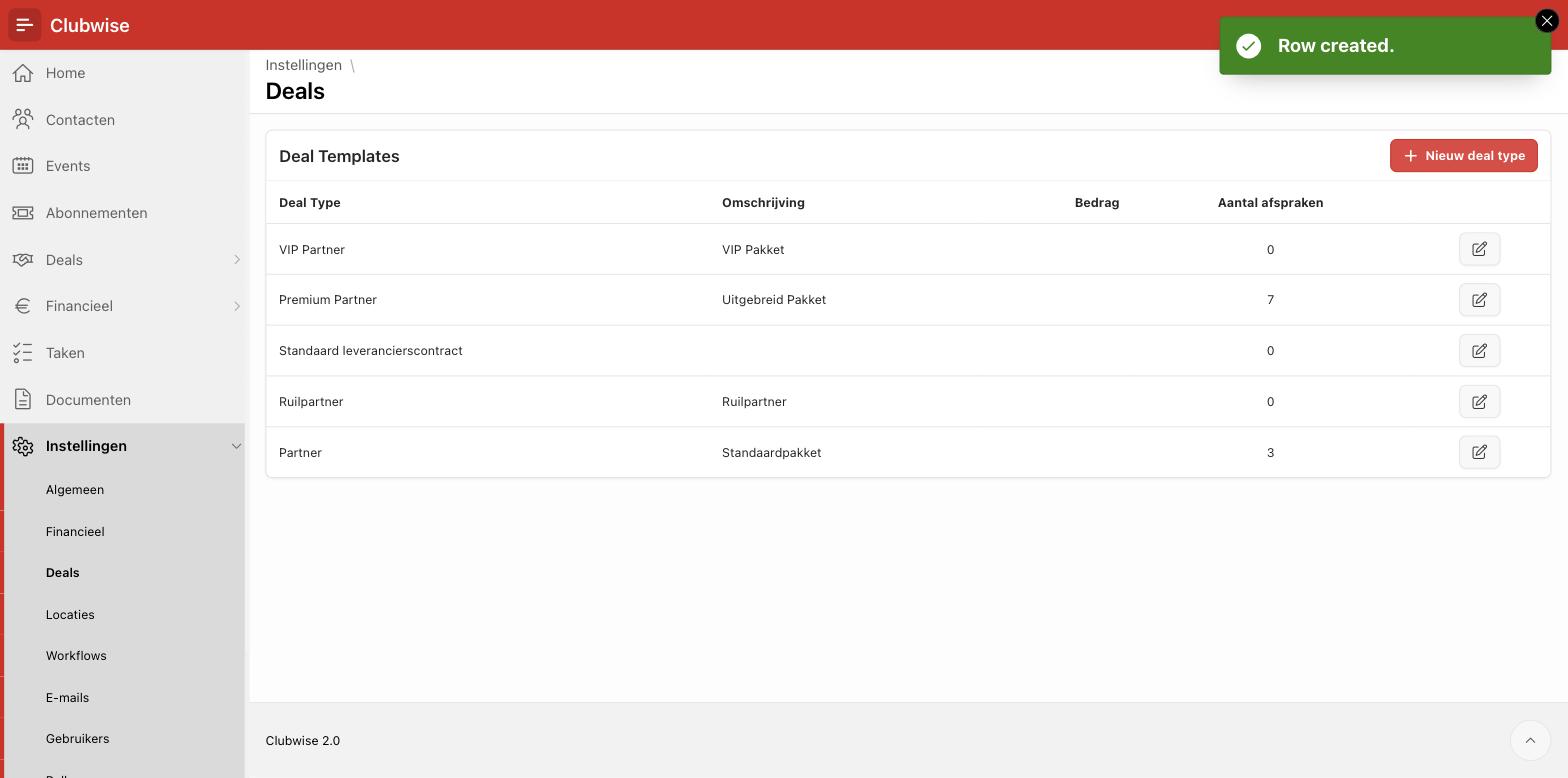Click the green success checkmark icon
Viewport: 1568px width, 778px height.
[x=1248, y=46]
